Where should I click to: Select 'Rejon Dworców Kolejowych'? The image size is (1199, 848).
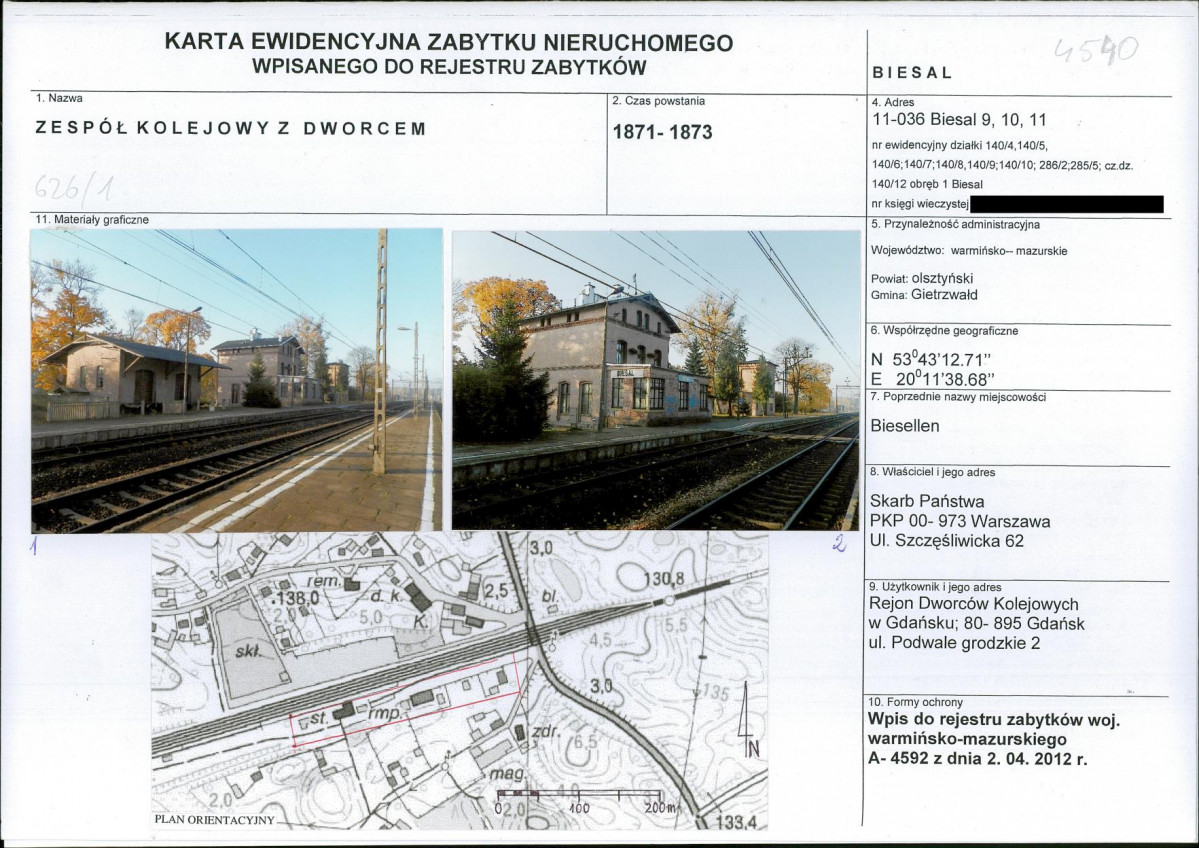pyautogui.click(x=974, y=604)
